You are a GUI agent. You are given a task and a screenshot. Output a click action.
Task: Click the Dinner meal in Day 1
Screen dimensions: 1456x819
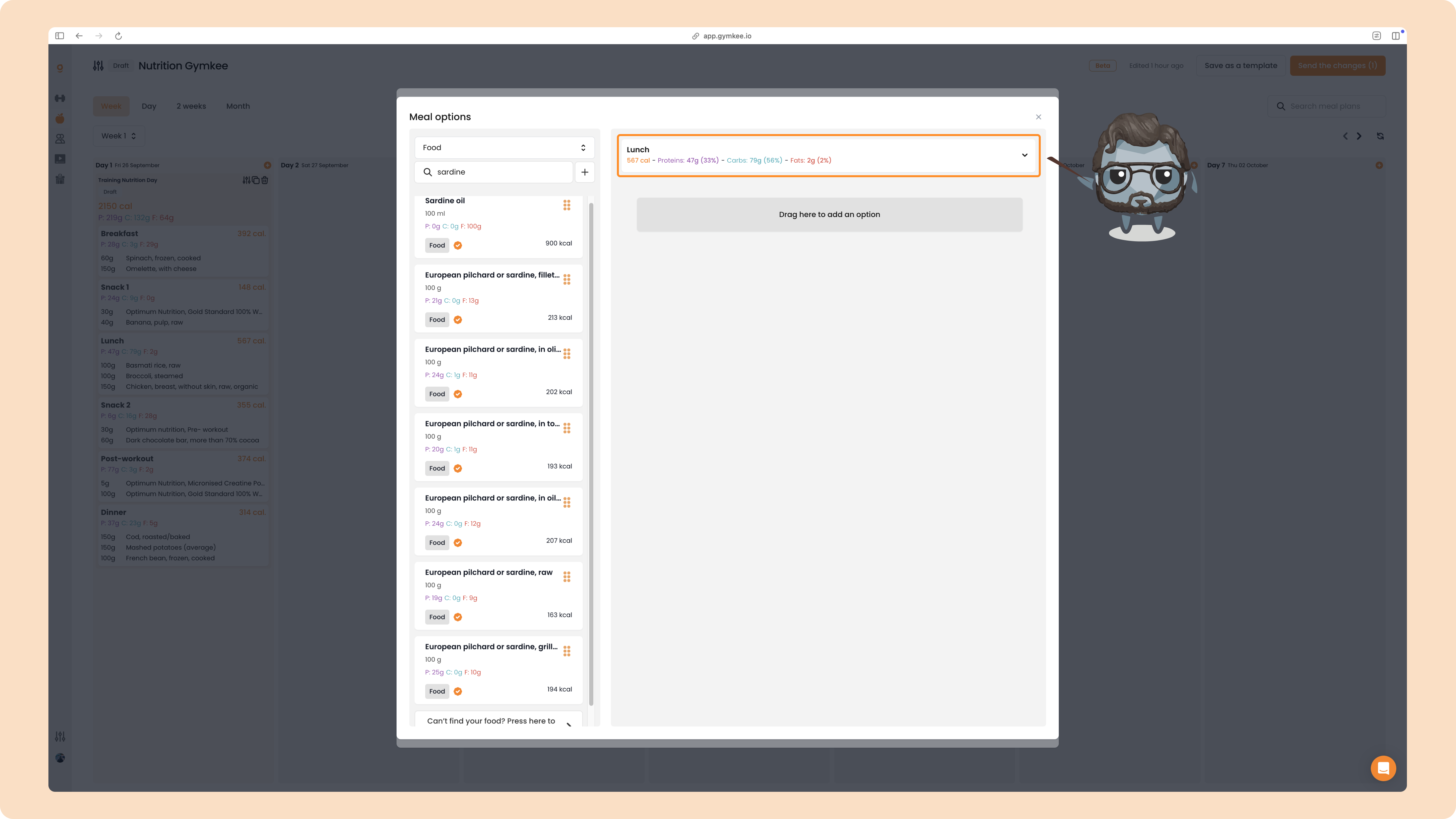pos(183,535)
